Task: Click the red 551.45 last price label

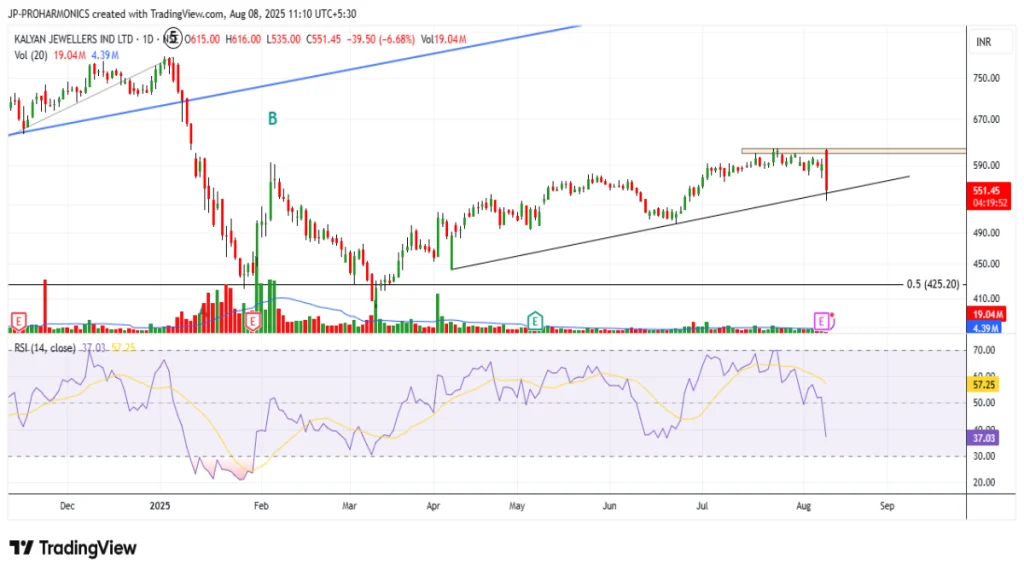Action: click(x=986, y=191)
